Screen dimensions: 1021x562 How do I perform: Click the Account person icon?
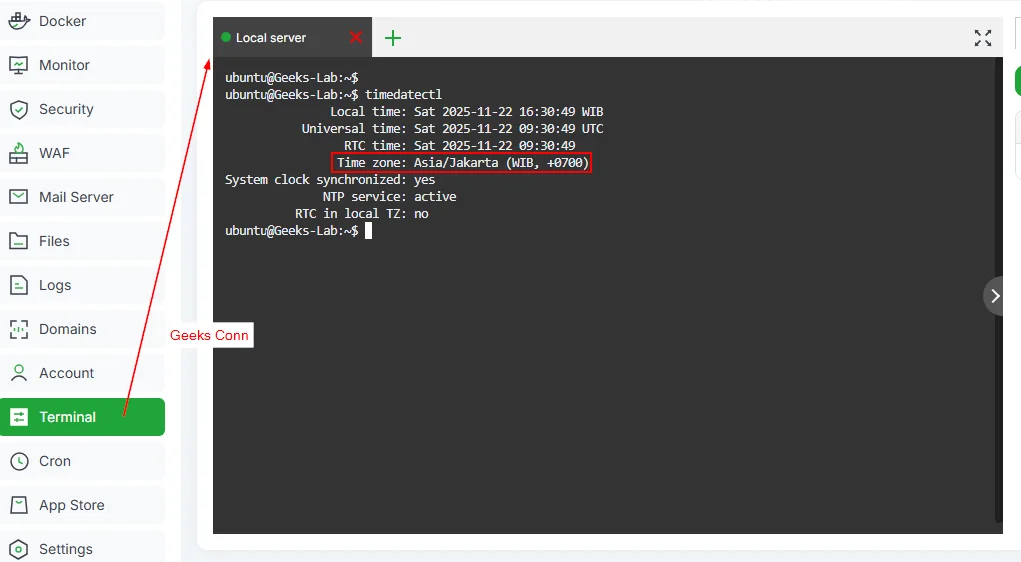tap(19, 372)
